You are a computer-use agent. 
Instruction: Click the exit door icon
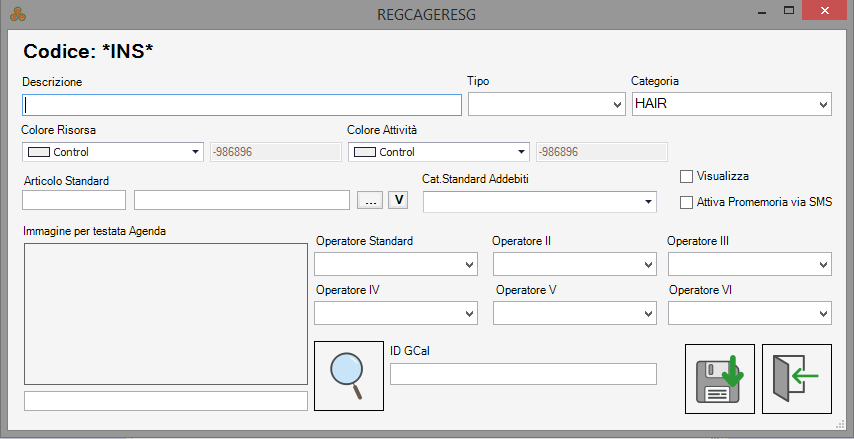[x=796, y=378]
